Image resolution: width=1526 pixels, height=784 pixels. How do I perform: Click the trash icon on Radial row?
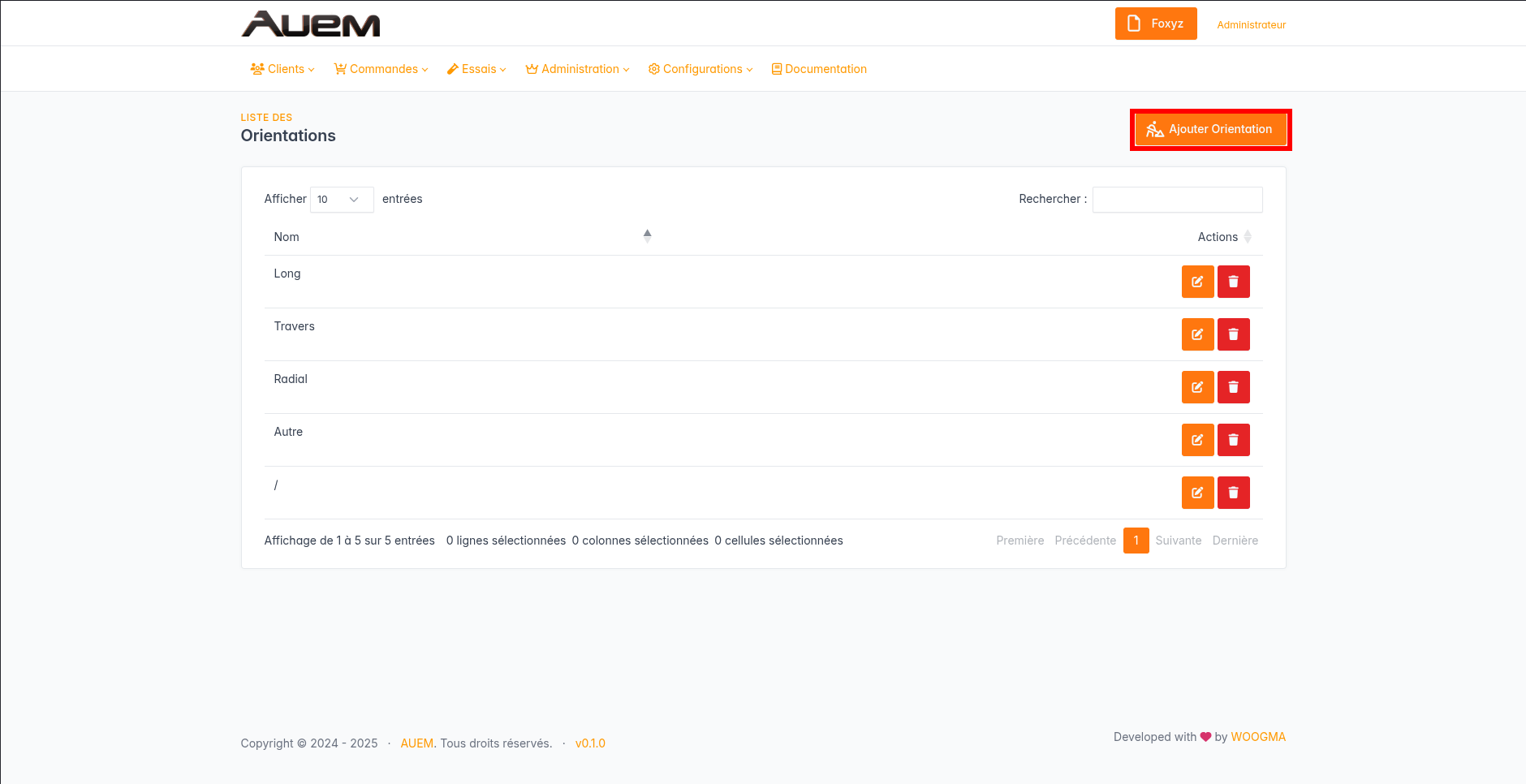(x=1233, y=387)
